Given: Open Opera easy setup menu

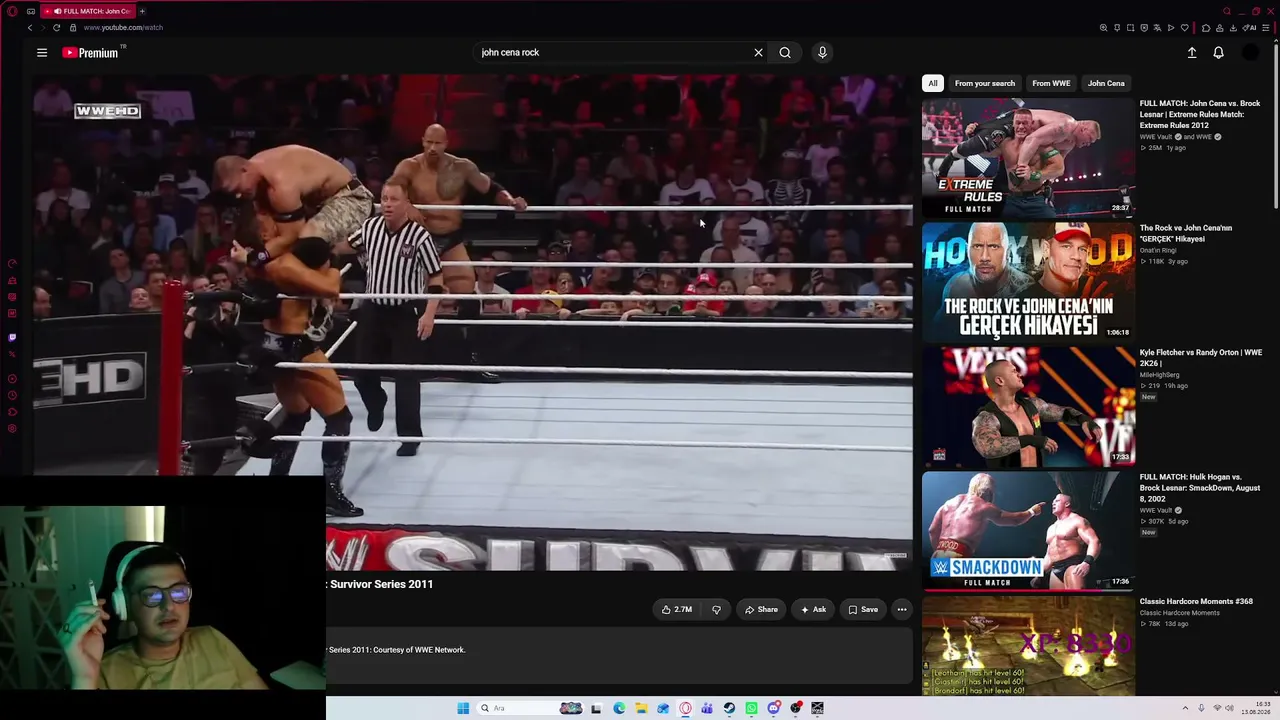Looking at the screenshot, I should [1267, 28].
